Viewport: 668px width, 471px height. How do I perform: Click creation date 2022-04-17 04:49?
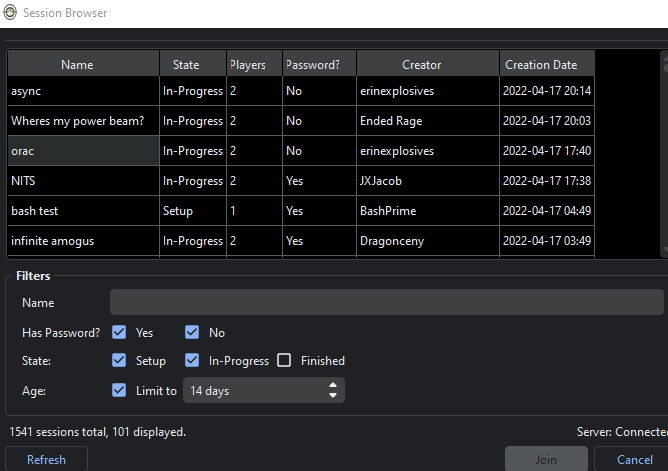pos(547,211)
